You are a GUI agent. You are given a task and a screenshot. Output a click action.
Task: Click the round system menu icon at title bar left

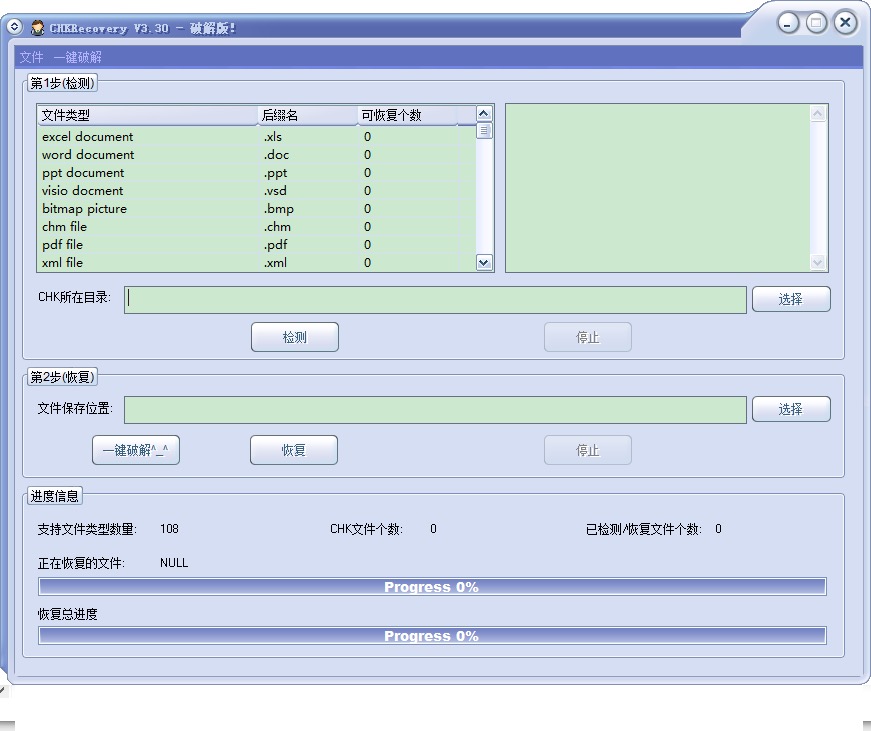point(15,27)
